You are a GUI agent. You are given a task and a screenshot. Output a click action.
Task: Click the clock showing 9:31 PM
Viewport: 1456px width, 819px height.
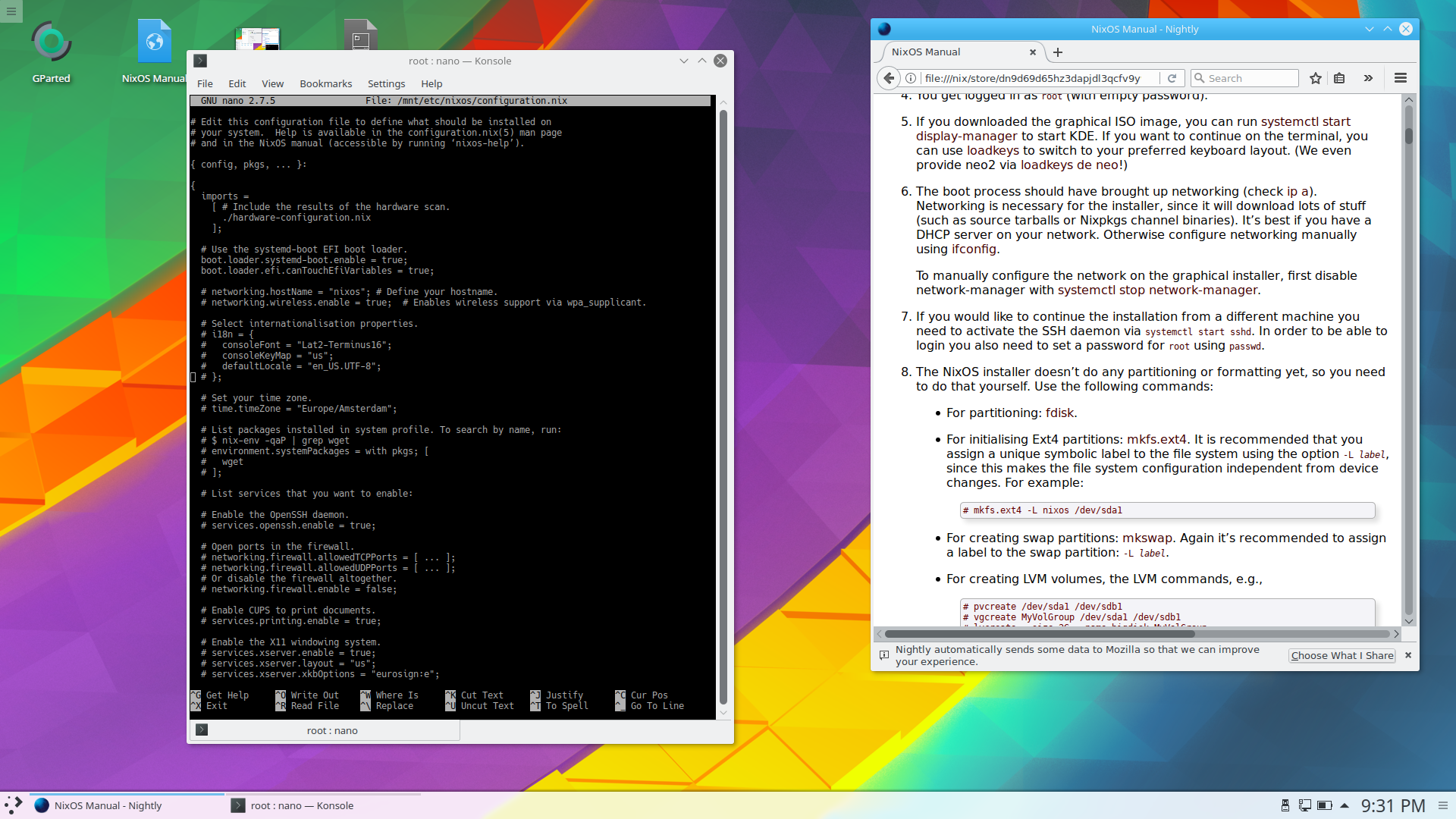[1393, 805]
